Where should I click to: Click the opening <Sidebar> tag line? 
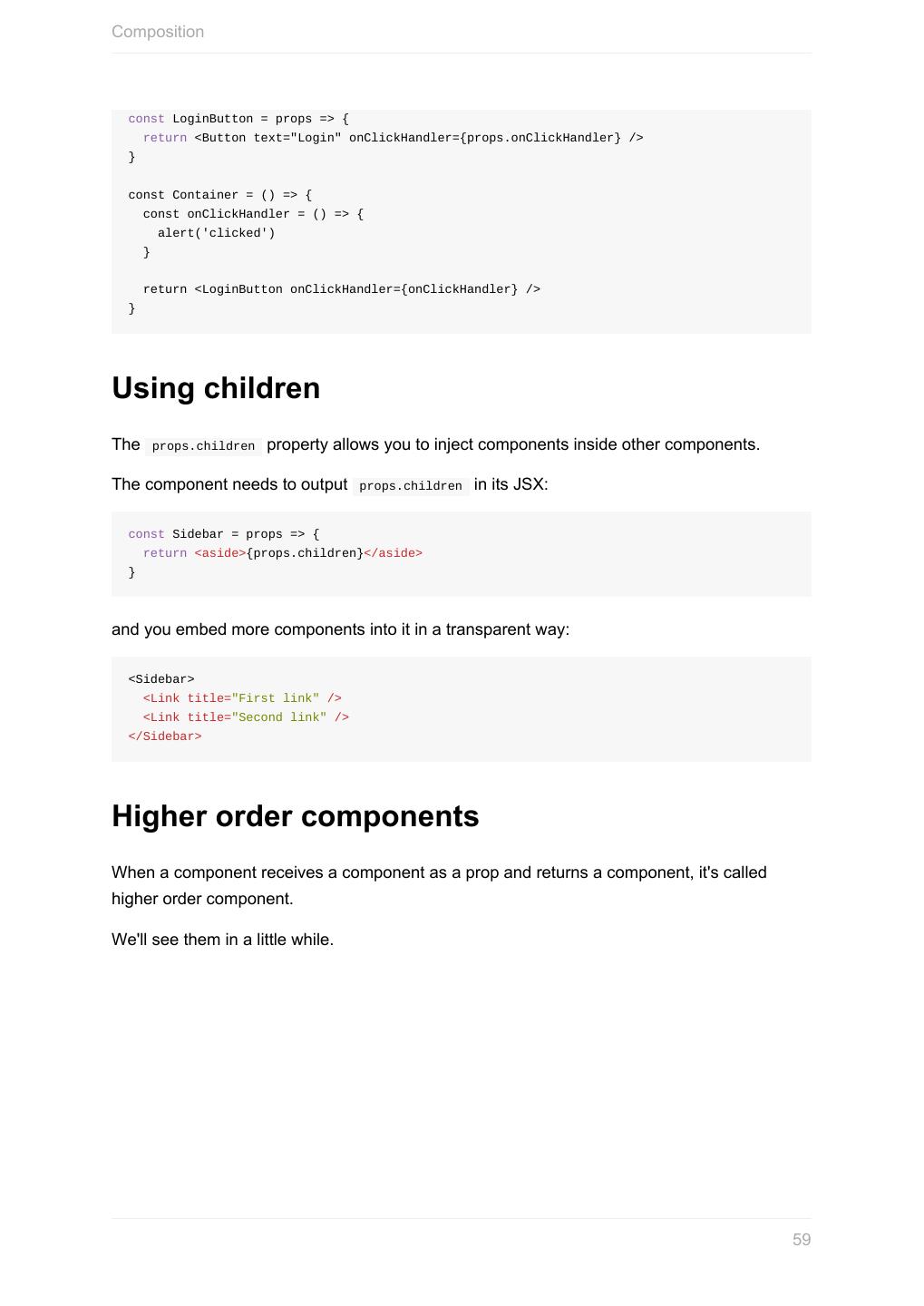pyautogui.click(x=161, y=679)
